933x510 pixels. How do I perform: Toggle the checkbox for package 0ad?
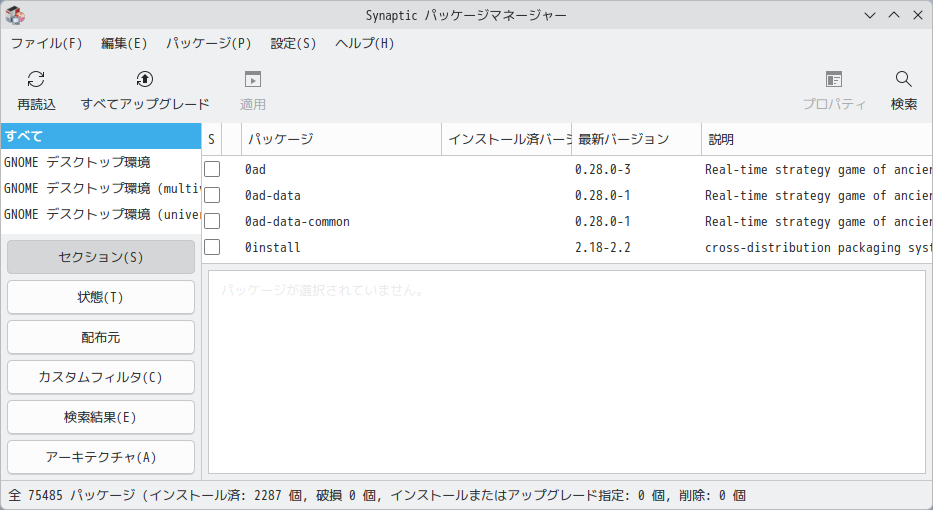click(212, 169)
